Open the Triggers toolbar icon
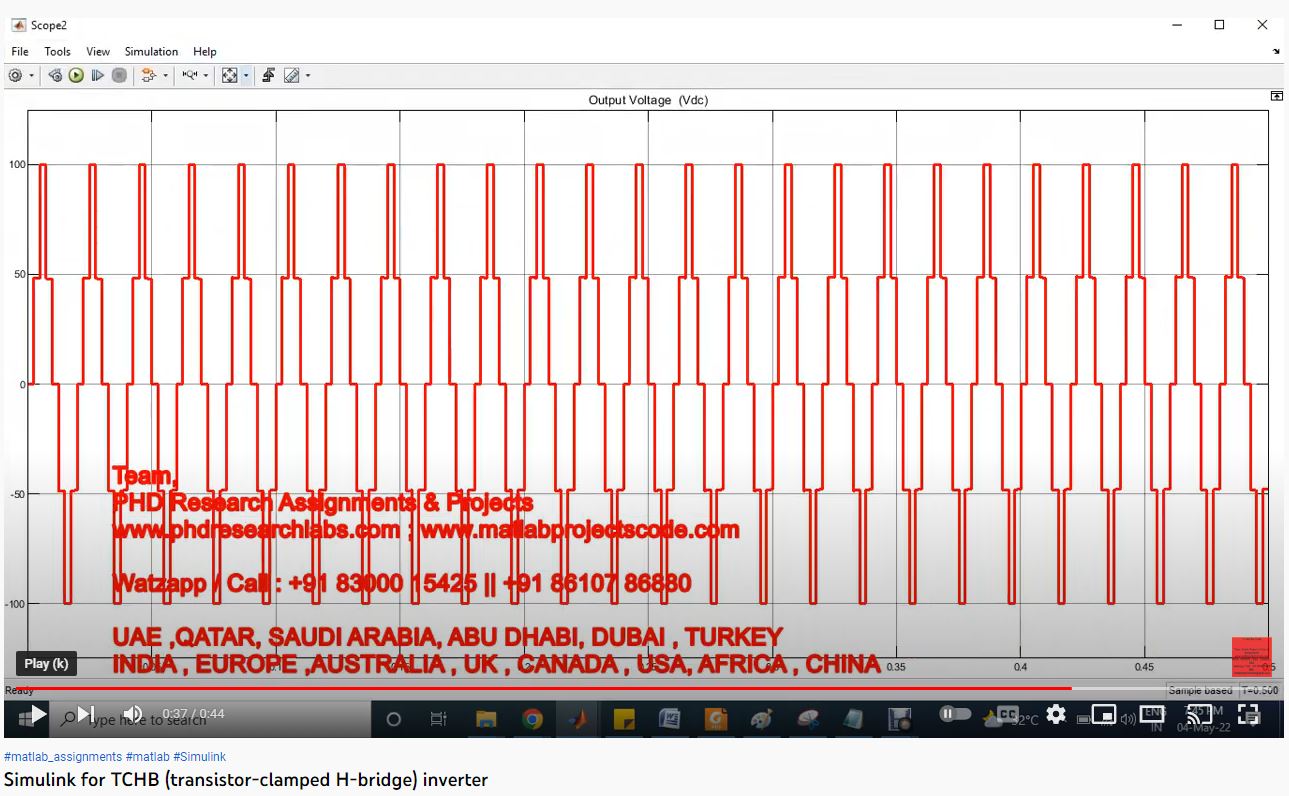The width and height of the screenshot is (1289, 796). [x=269, y=75]
